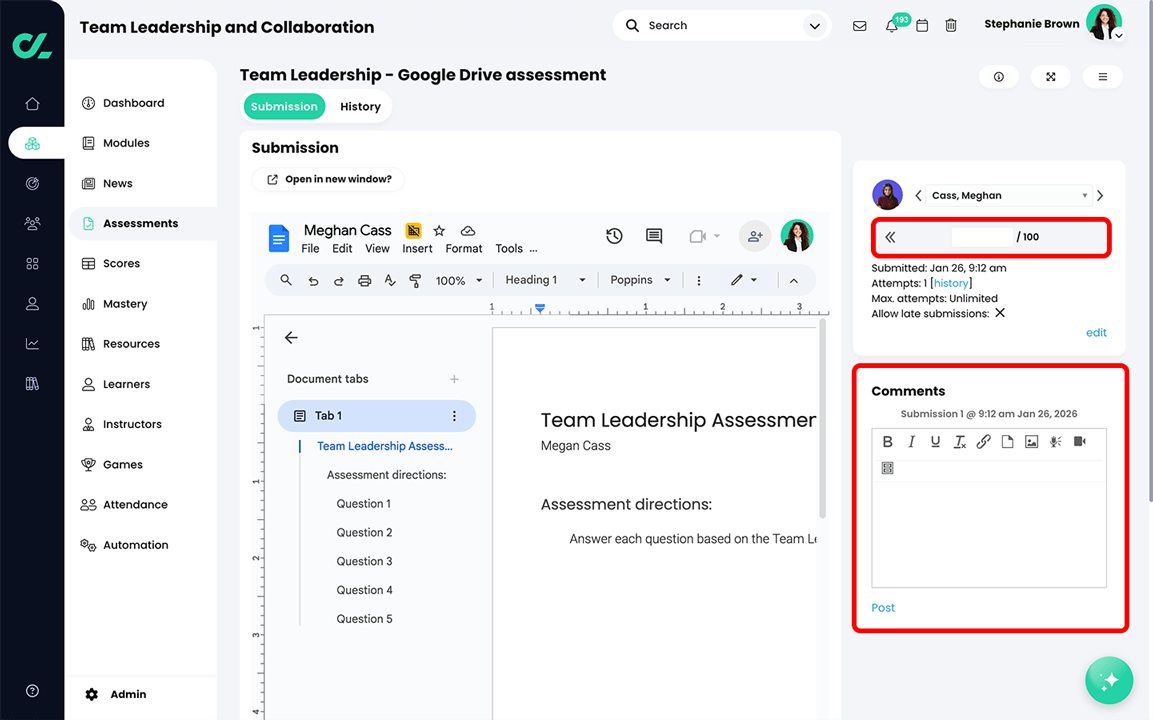Select the Print icon in the doc toolbar
Screen dimensions: 1153x720
coord(364,280)
